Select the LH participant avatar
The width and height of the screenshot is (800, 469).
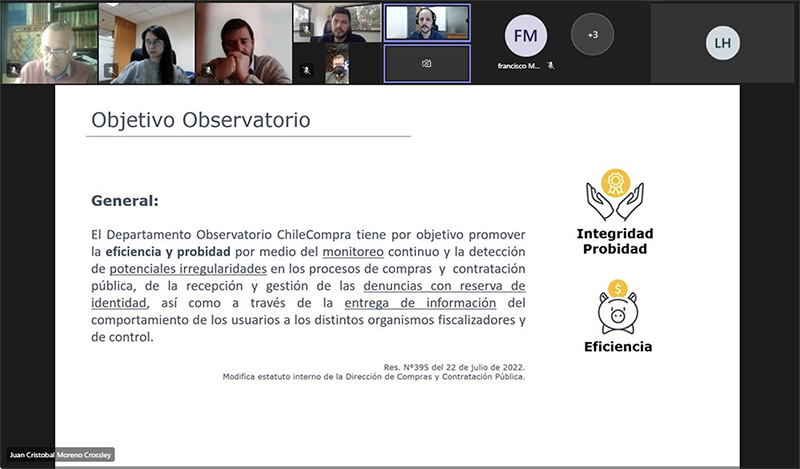[722, 43]
